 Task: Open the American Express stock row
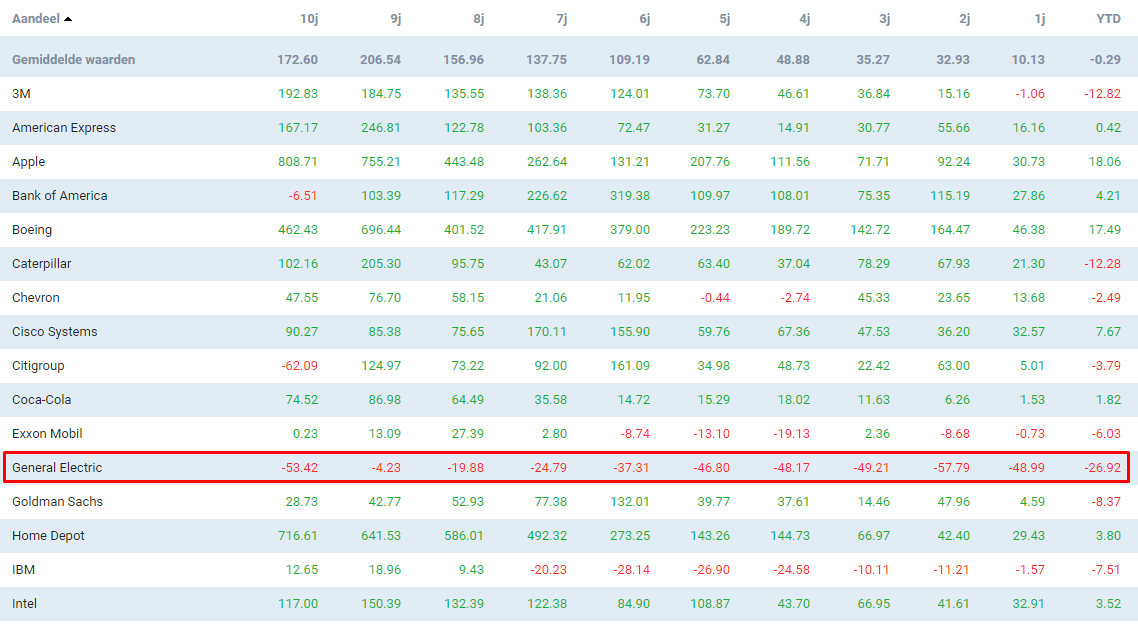[569, 128]
